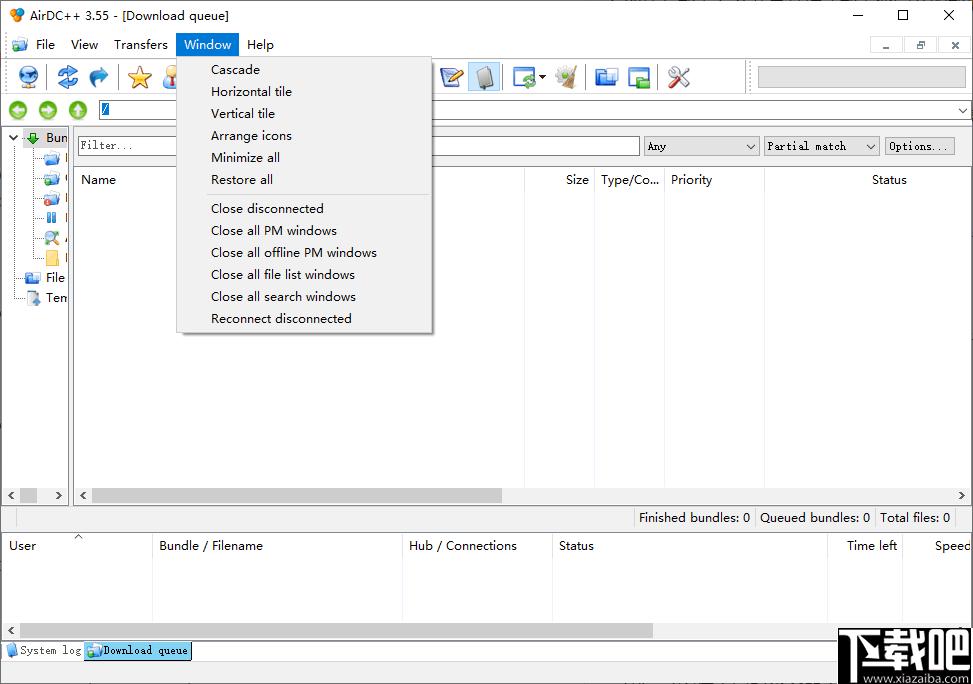Image resolution: width=973 pixels, height=684 pixels.
Task: Select the paused bundles tree icon
Action: pyautogui.click(x=52, y=218)
